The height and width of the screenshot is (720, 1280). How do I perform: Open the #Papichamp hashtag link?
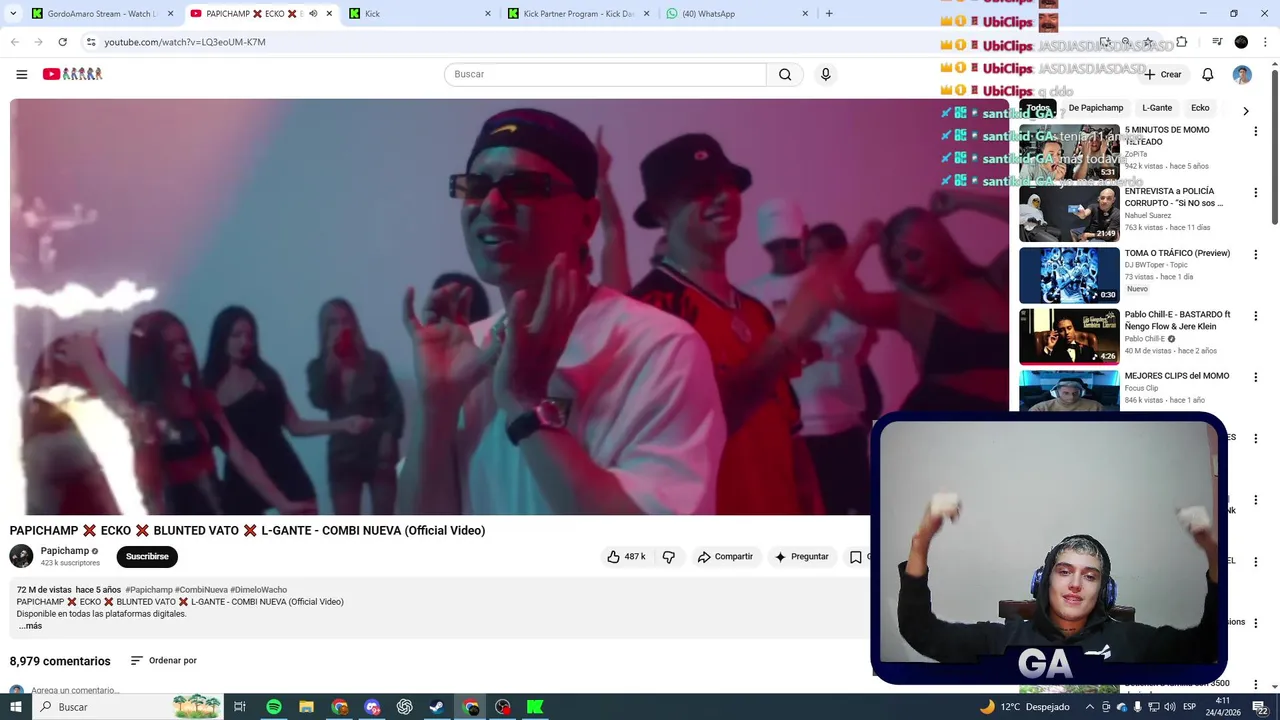(x=149, y=590)
